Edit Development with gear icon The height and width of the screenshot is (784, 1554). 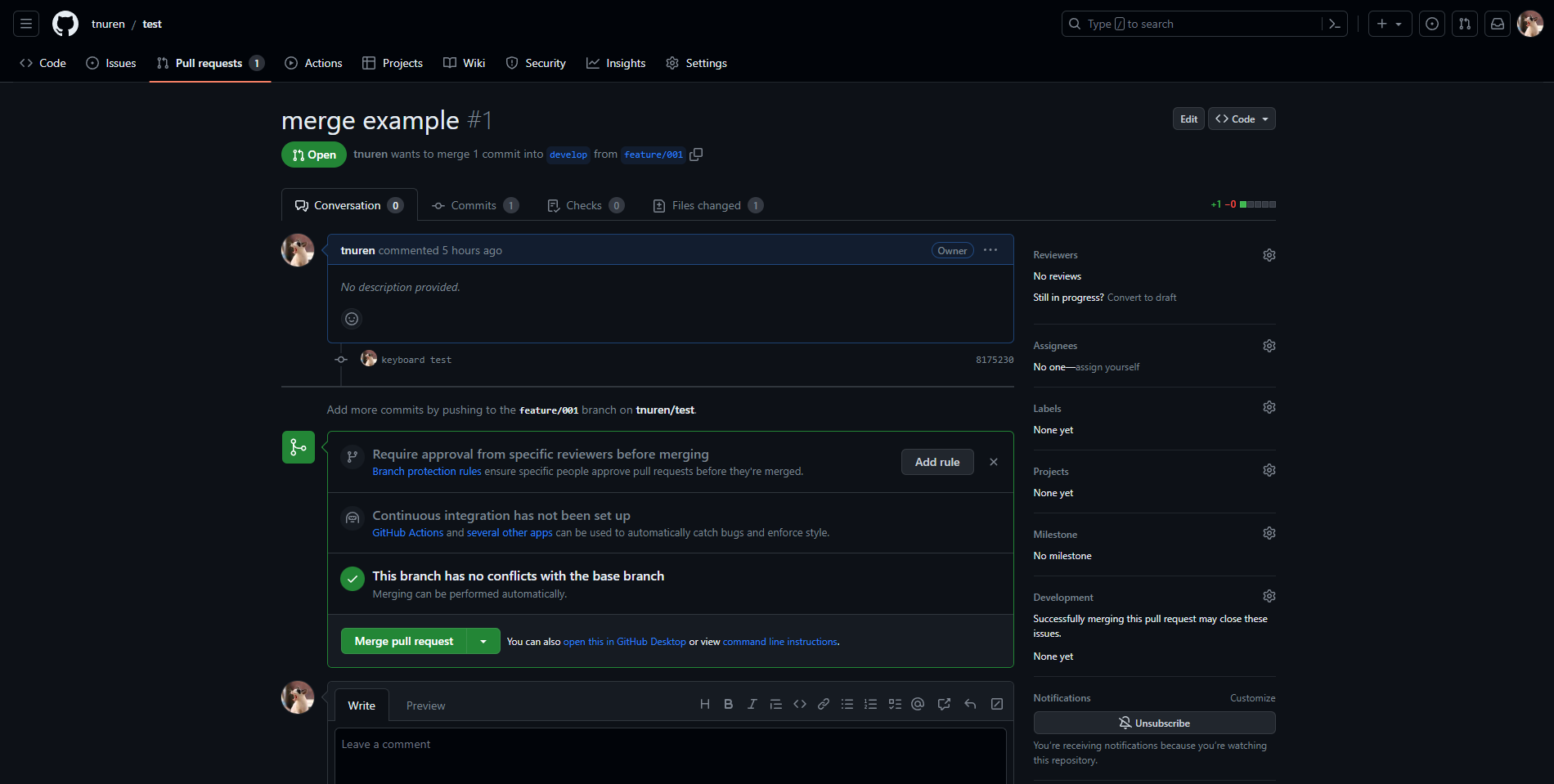point(1269,596)
